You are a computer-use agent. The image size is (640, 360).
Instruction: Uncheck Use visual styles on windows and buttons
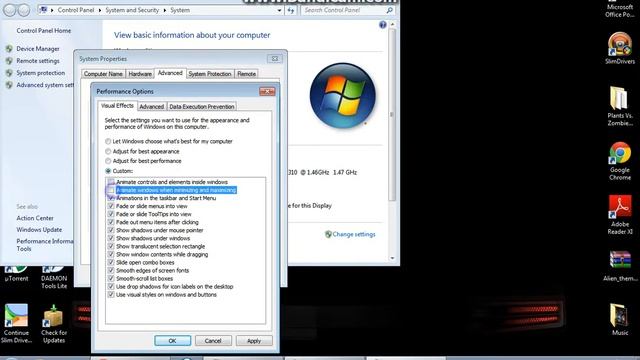click(x=111, y=295)
